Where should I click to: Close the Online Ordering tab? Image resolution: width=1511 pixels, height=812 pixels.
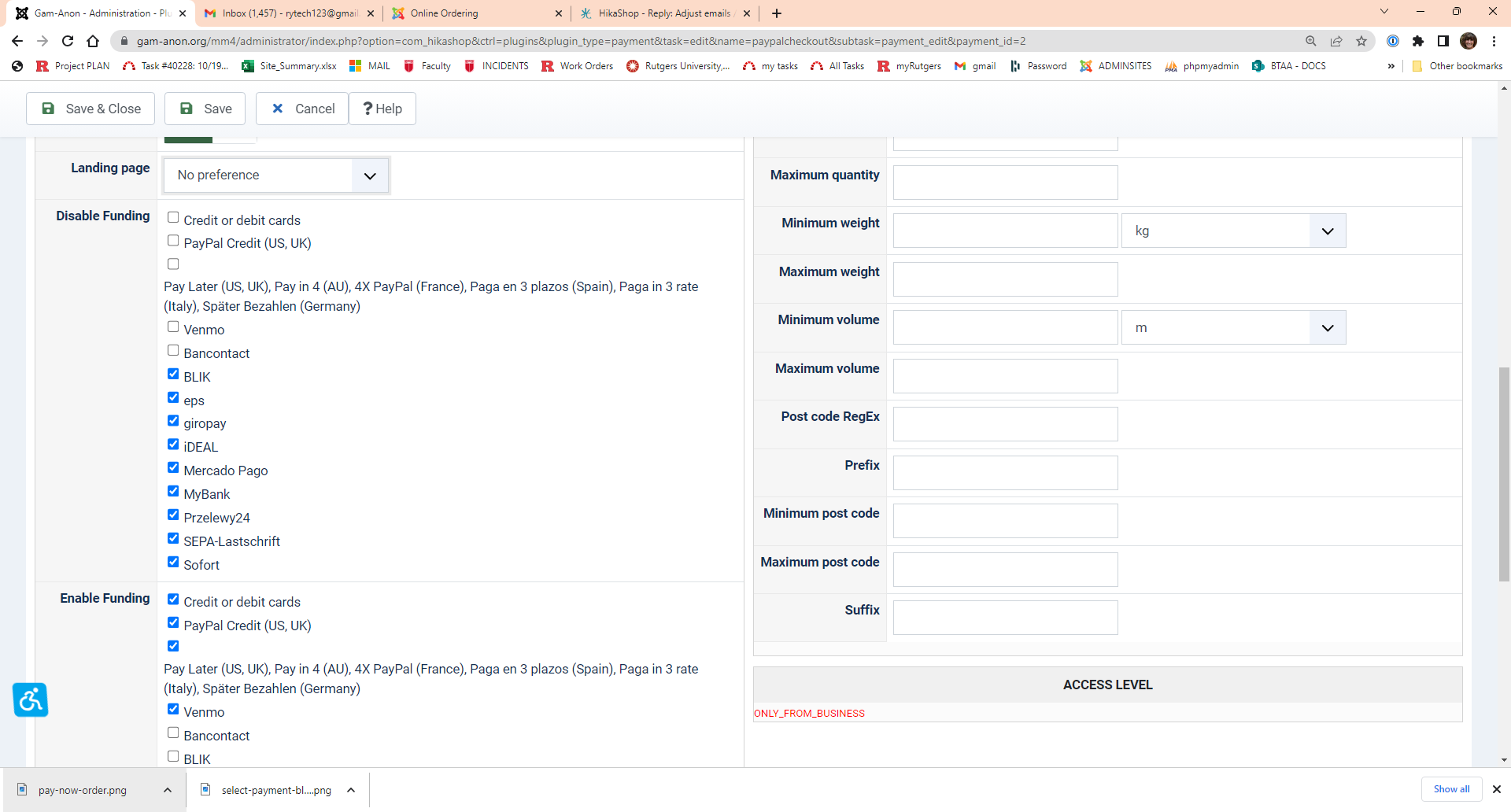(559, 13)
